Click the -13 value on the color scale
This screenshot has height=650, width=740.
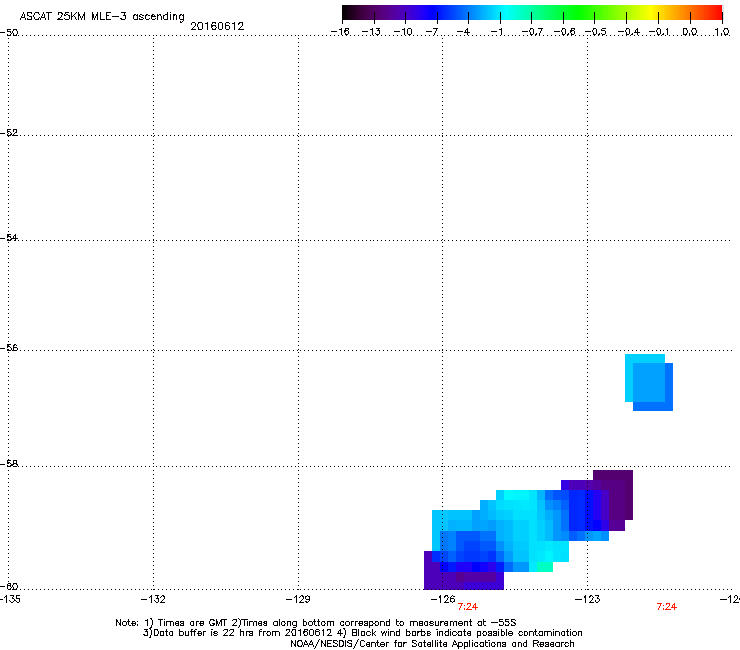371,32
